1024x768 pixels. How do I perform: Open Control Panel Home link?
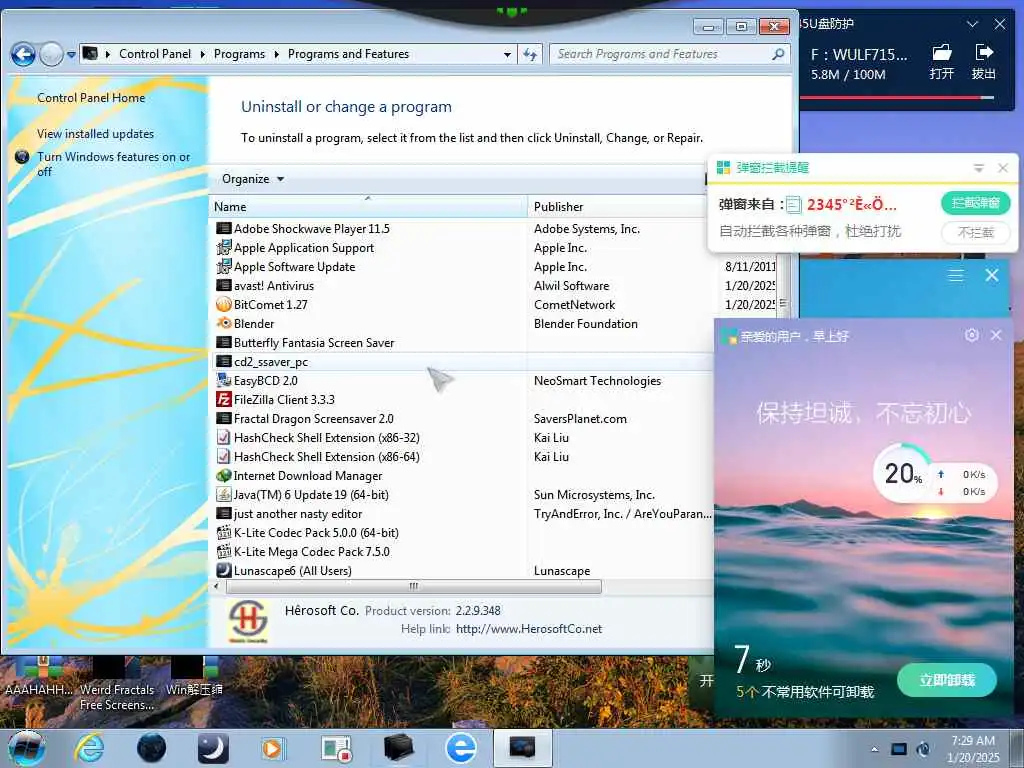pos(91,98)
